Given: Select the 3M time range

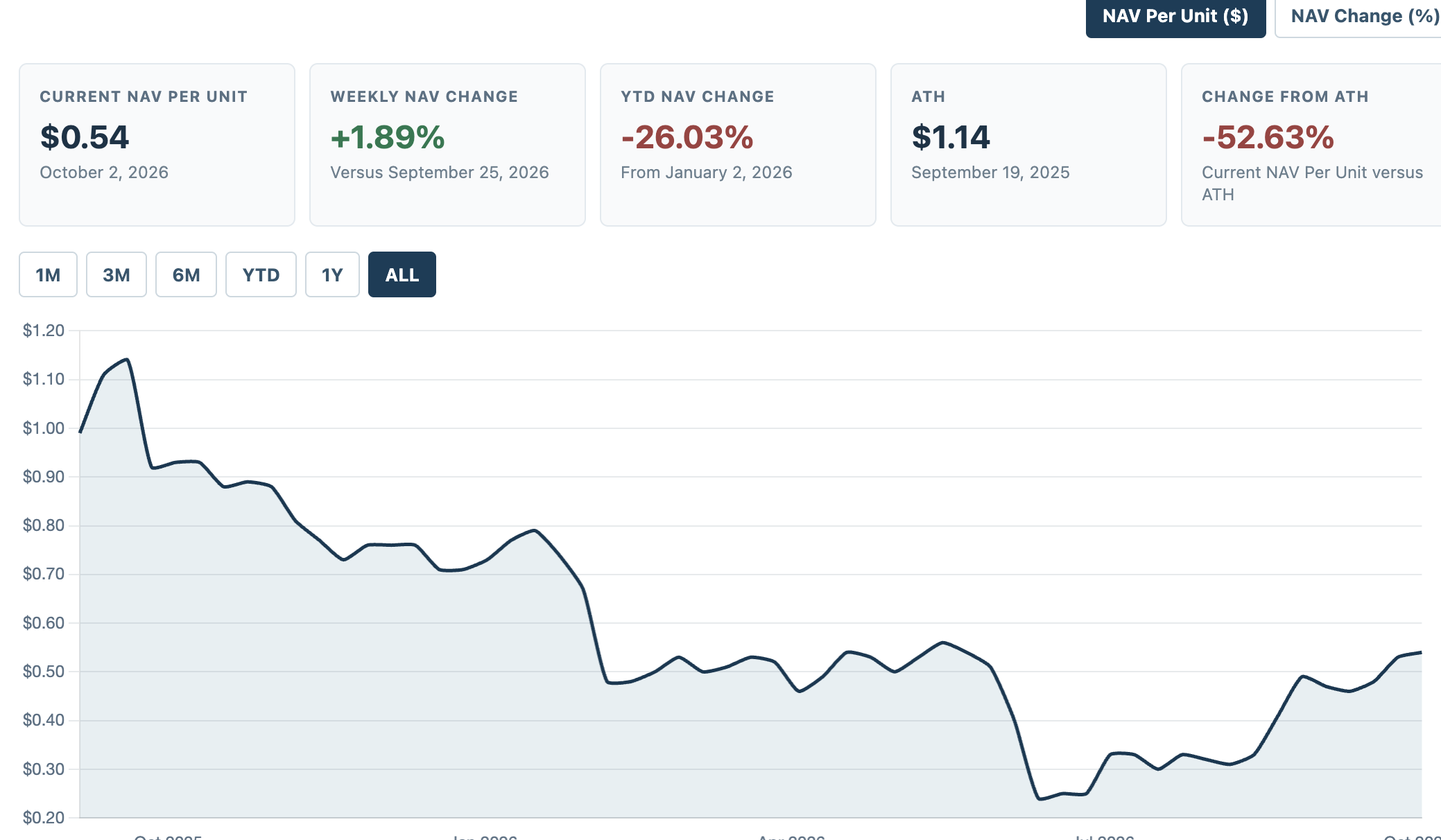Looking at the screenshot, I should click(117, 274).
